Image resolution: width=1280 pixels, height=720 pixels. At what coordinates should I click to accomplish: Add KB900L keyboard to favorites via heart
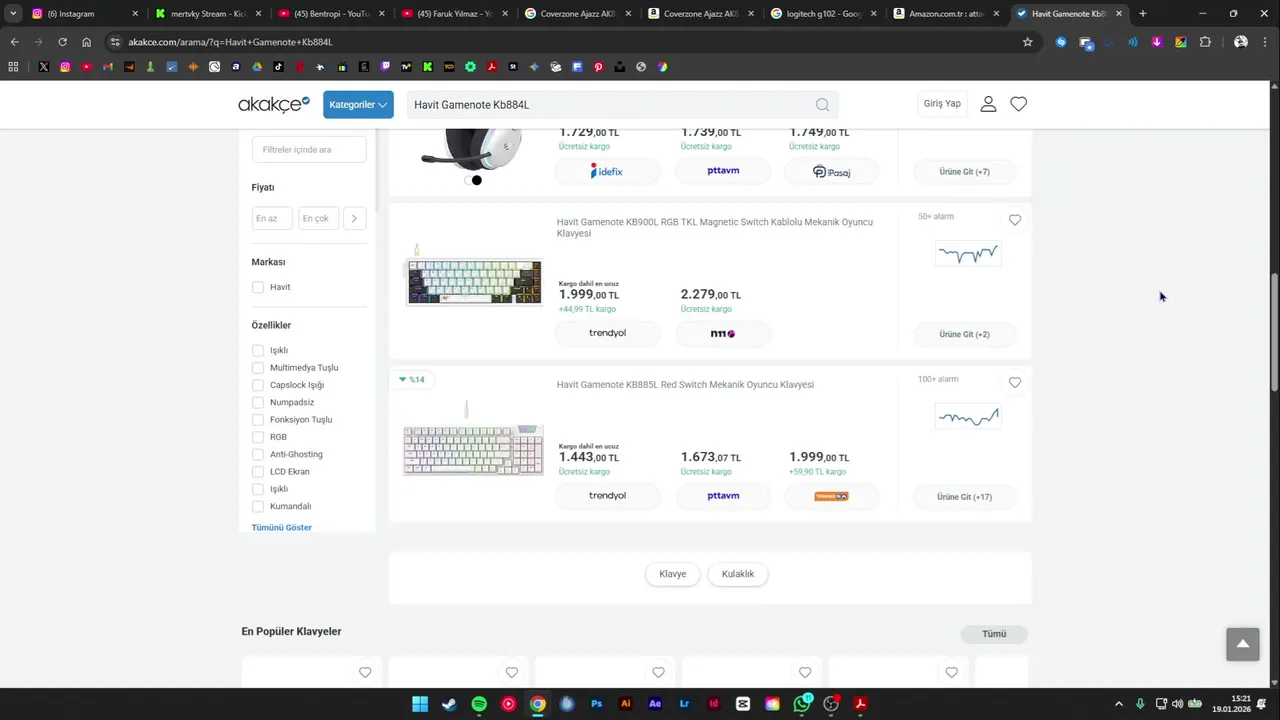pyautogui.click(x=1015, y=220)
